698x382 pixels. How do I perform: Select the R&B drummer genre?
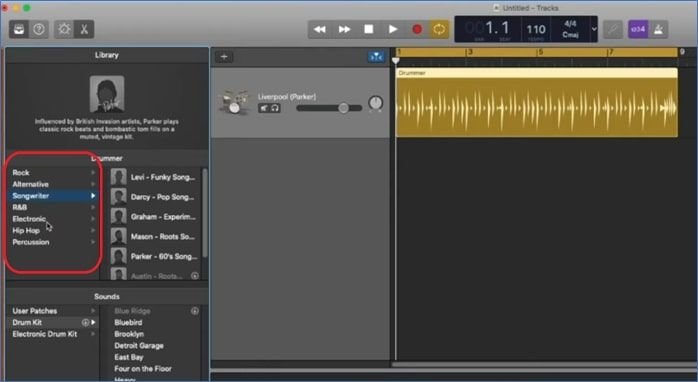53,207
